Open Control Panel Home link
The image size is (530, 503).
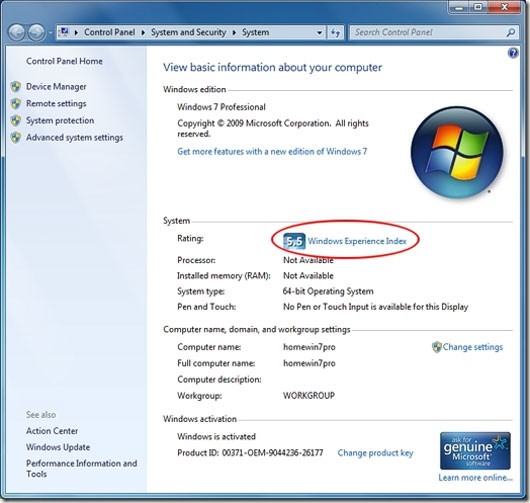(64, 61)
